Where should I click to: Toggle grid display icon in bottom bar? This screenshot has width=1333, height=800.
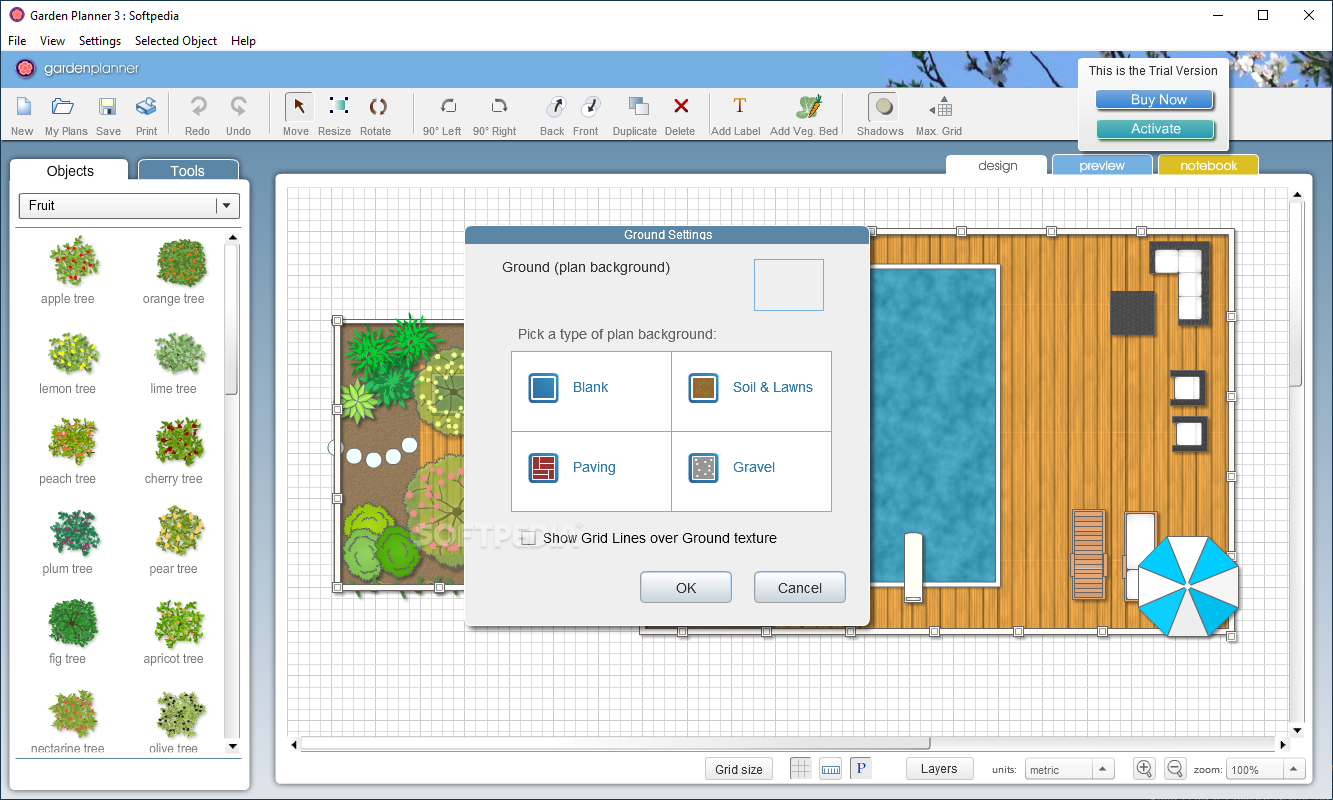[801, 769]
